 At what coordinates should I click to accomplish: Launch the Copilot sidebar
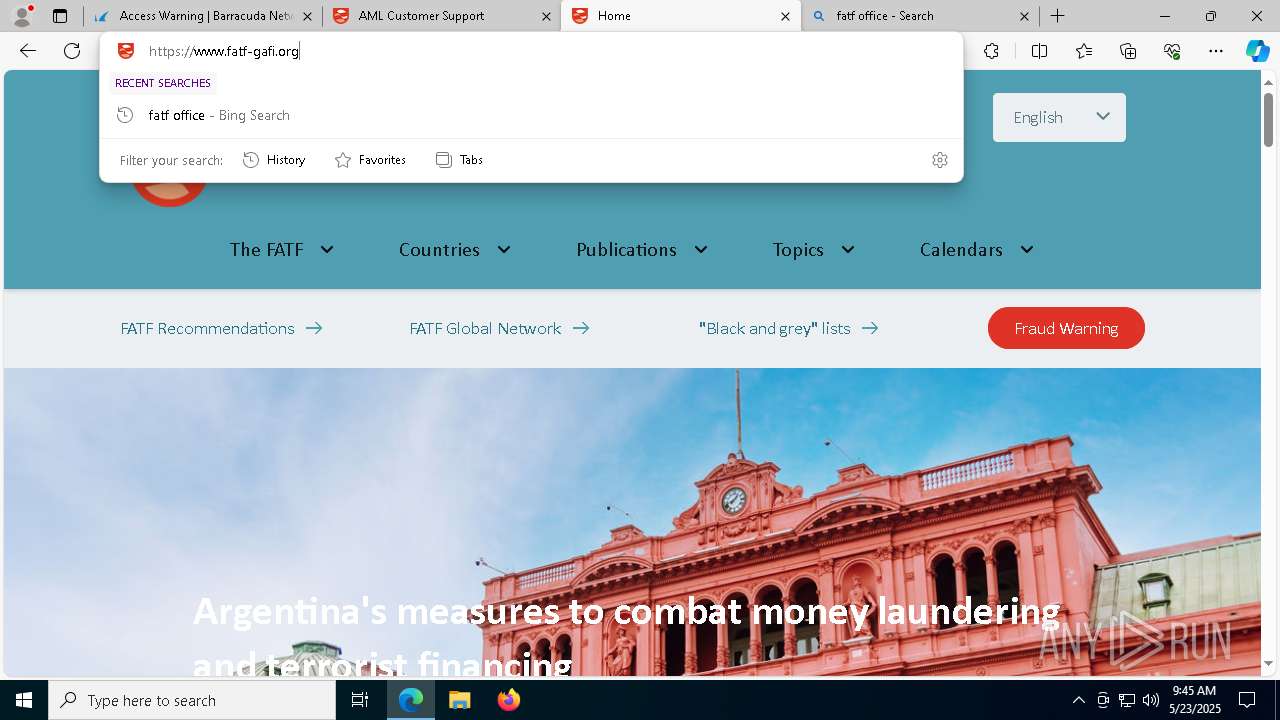(x=1257, y=51)
